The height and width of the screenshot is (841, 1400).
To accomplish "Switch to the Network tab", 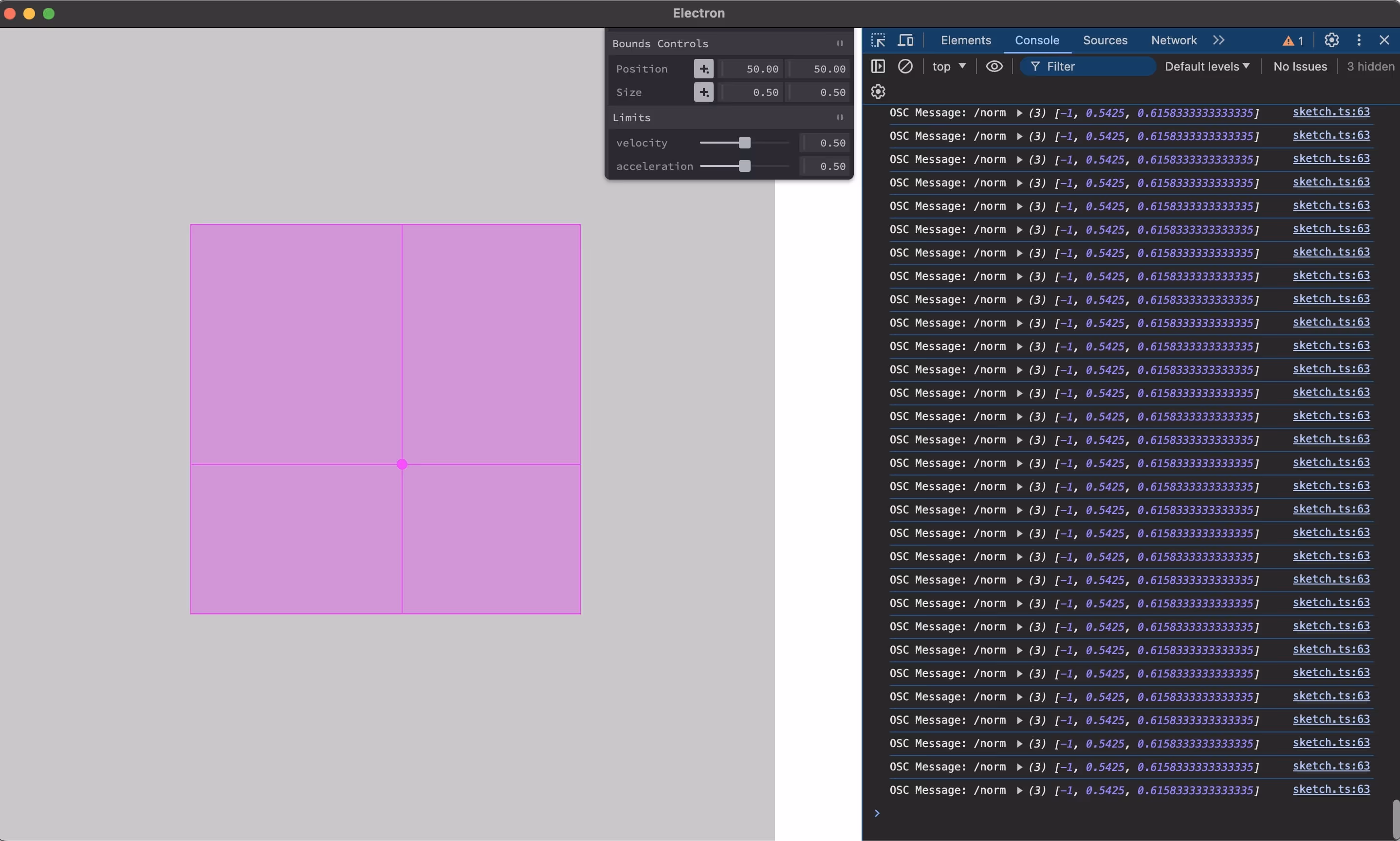I will coord(1173,40).
